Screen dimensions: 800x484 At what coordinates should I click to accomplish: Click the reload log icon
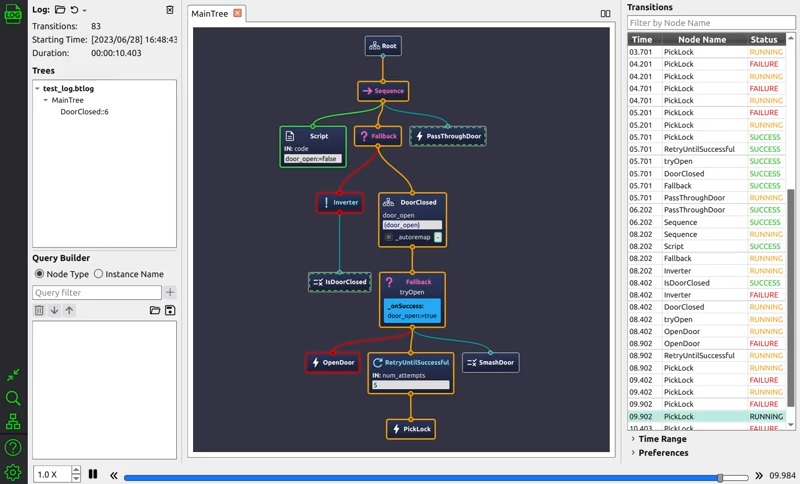point(75,10)
